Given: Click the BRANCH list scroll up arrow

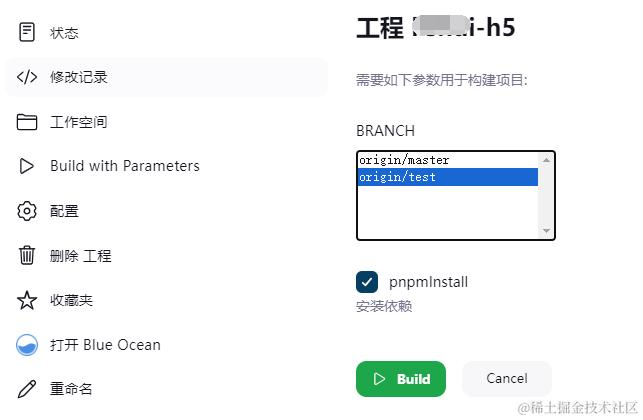Looking at the screenshot, I should (546, 160).
